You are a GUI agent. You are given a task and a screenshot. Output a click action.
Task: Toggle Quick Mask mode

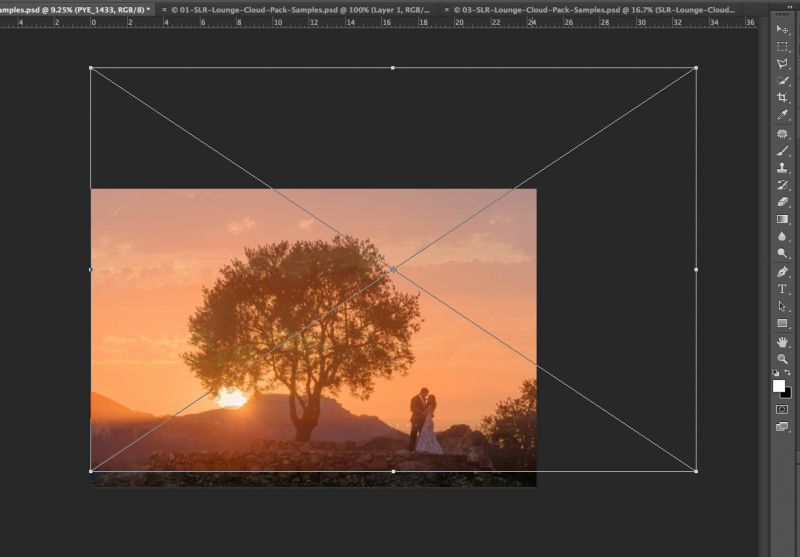pyautogui.click(x=782, y=409)
